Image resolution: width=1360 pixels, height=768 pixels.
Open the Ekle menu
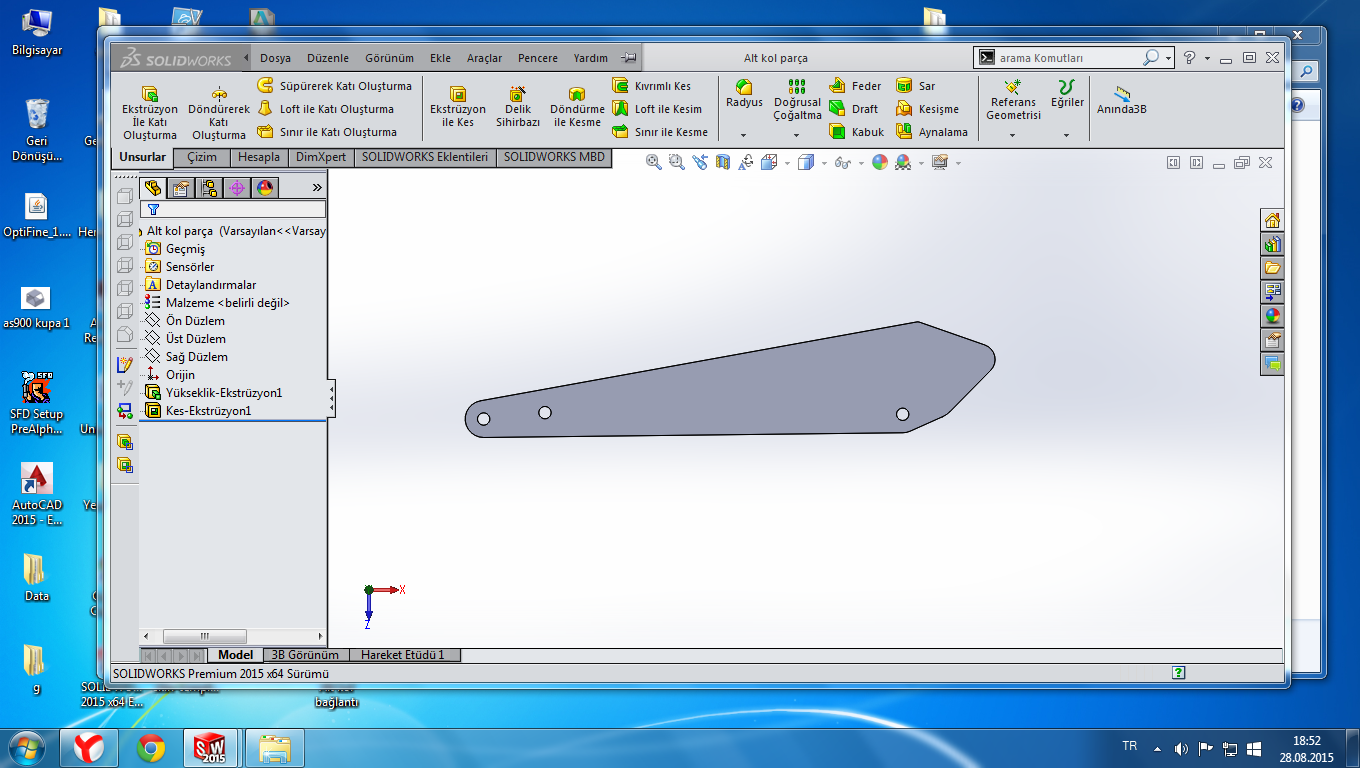point(440,58)
